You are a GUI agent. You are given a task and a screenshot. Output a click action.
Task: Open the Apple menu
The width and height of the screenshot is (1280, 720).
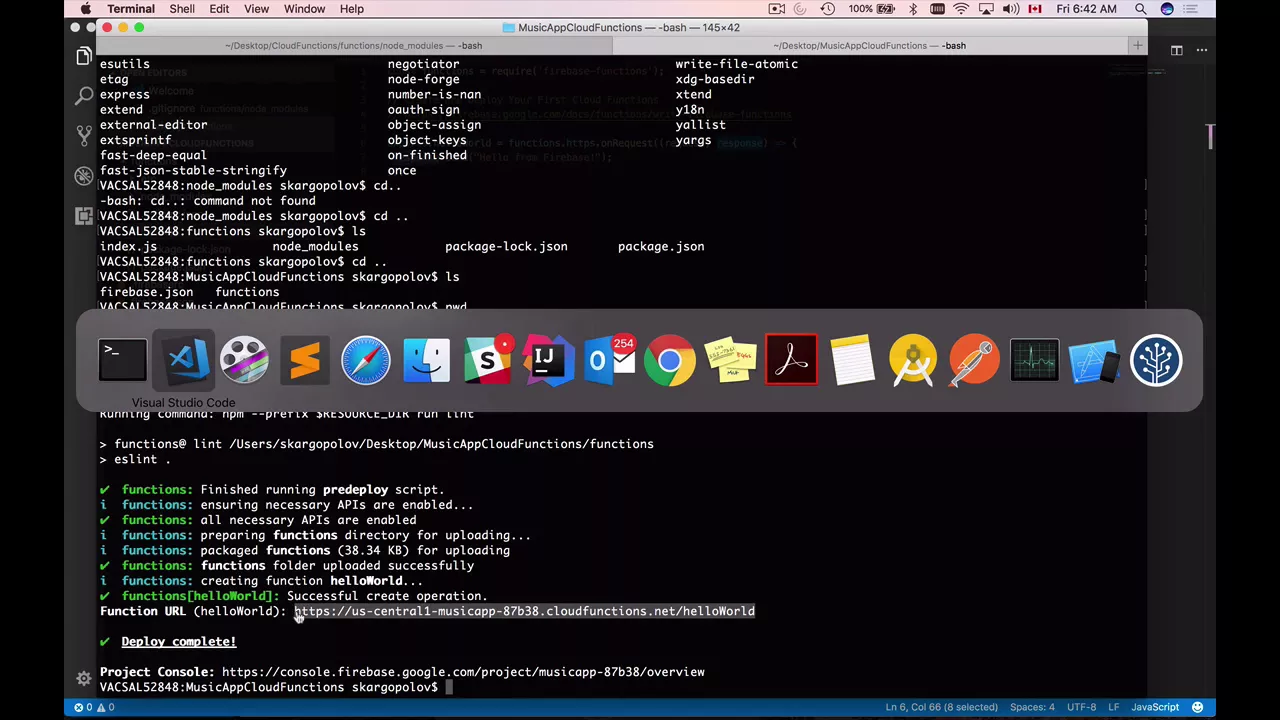pyautogui.click(x=86, y=9)
